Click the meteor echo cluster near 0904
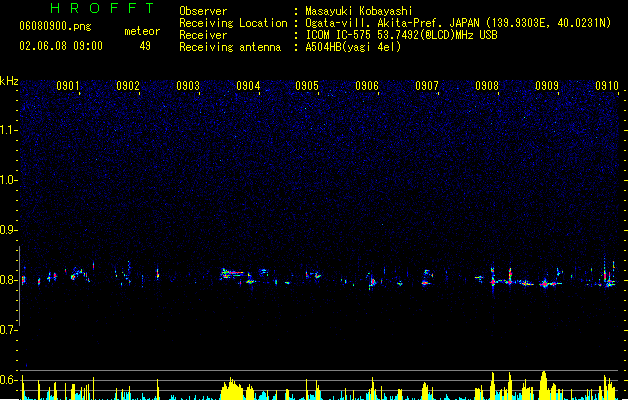629x400 pixels. (239, 276)
